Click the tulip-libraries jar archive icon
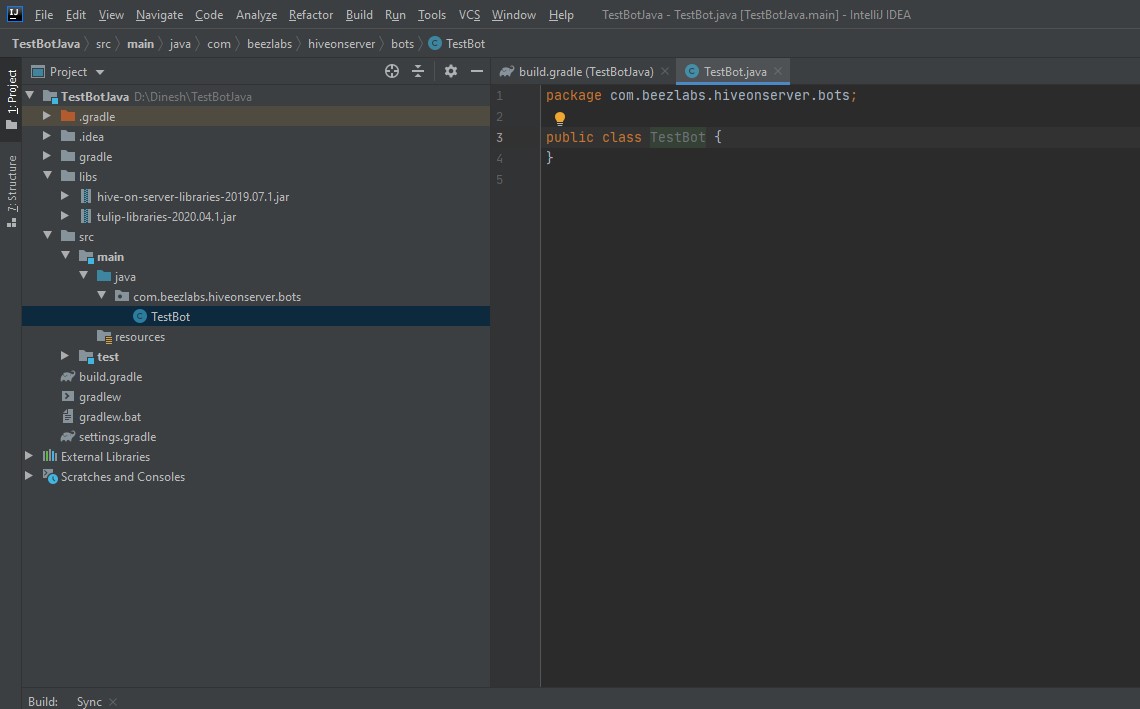This screenshot has height=709, width=1140. click(x=86, y=216)
